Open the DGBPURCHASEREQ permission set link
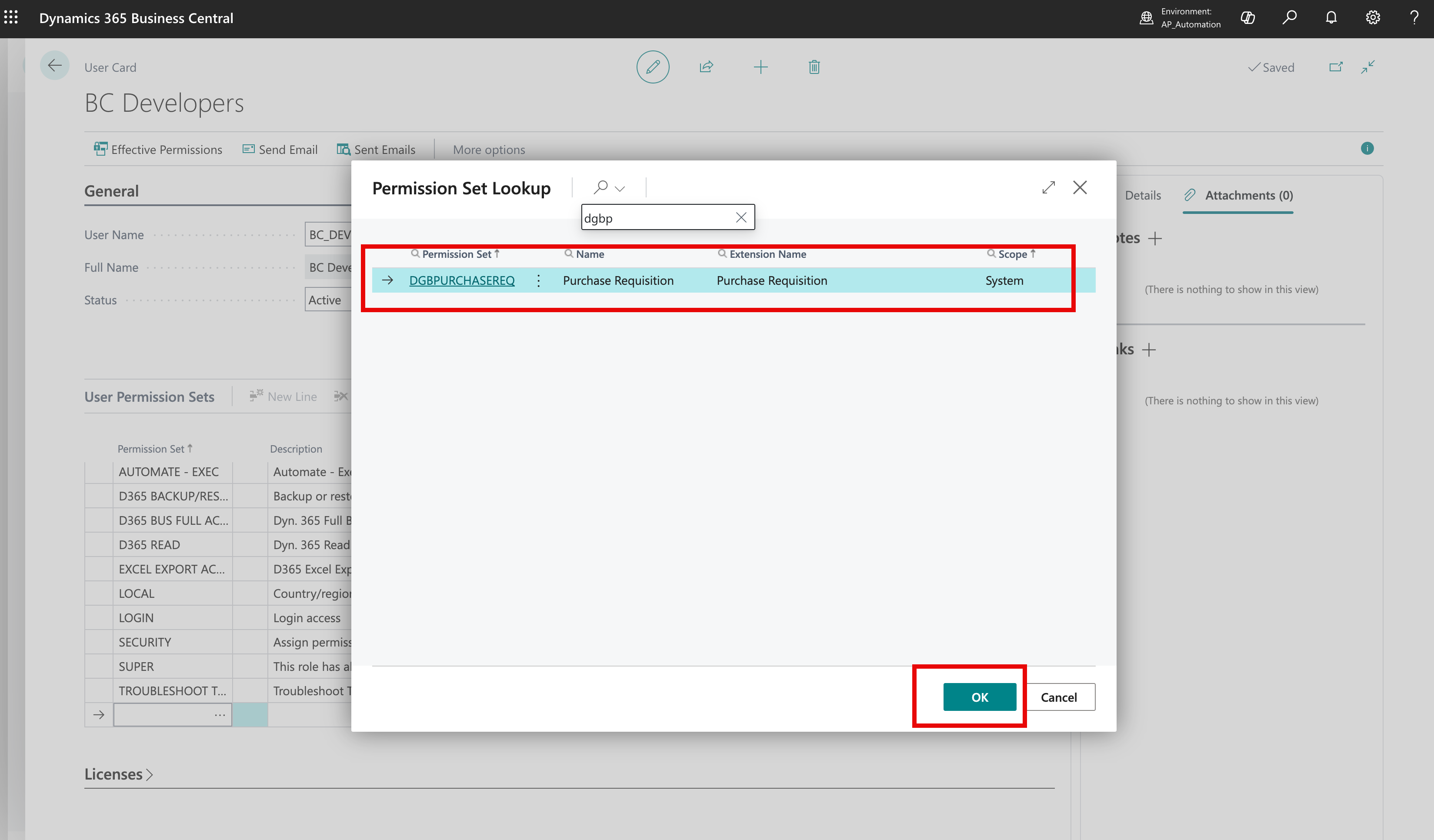 point(461,280)
